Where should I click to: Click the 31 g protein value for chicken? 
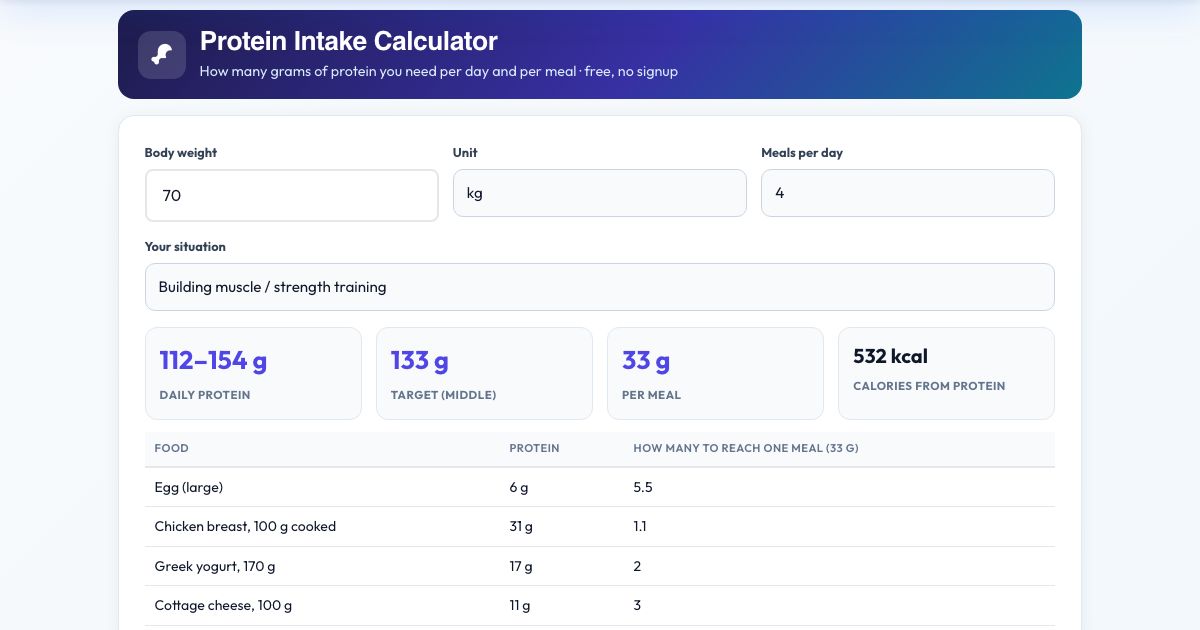[521, 526]
